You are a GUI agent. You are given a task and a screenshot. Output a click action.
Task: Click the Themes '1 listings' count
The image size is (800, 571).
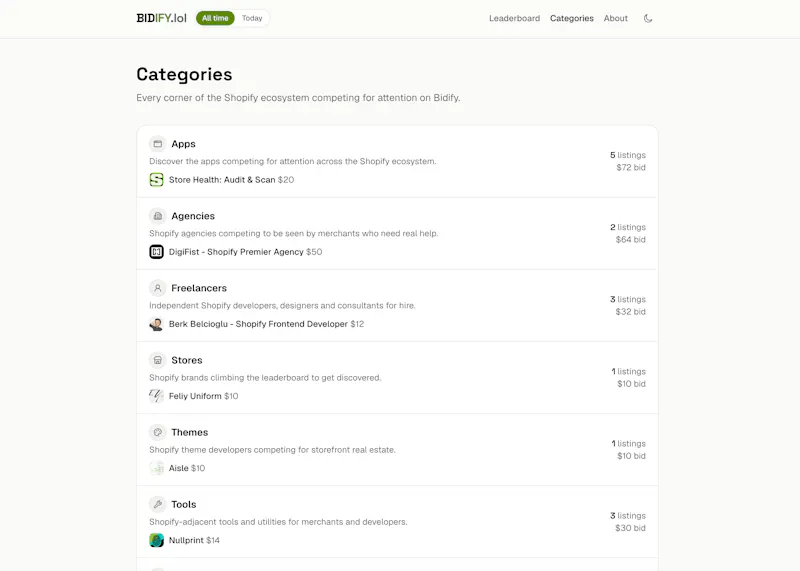coord(629,443)
